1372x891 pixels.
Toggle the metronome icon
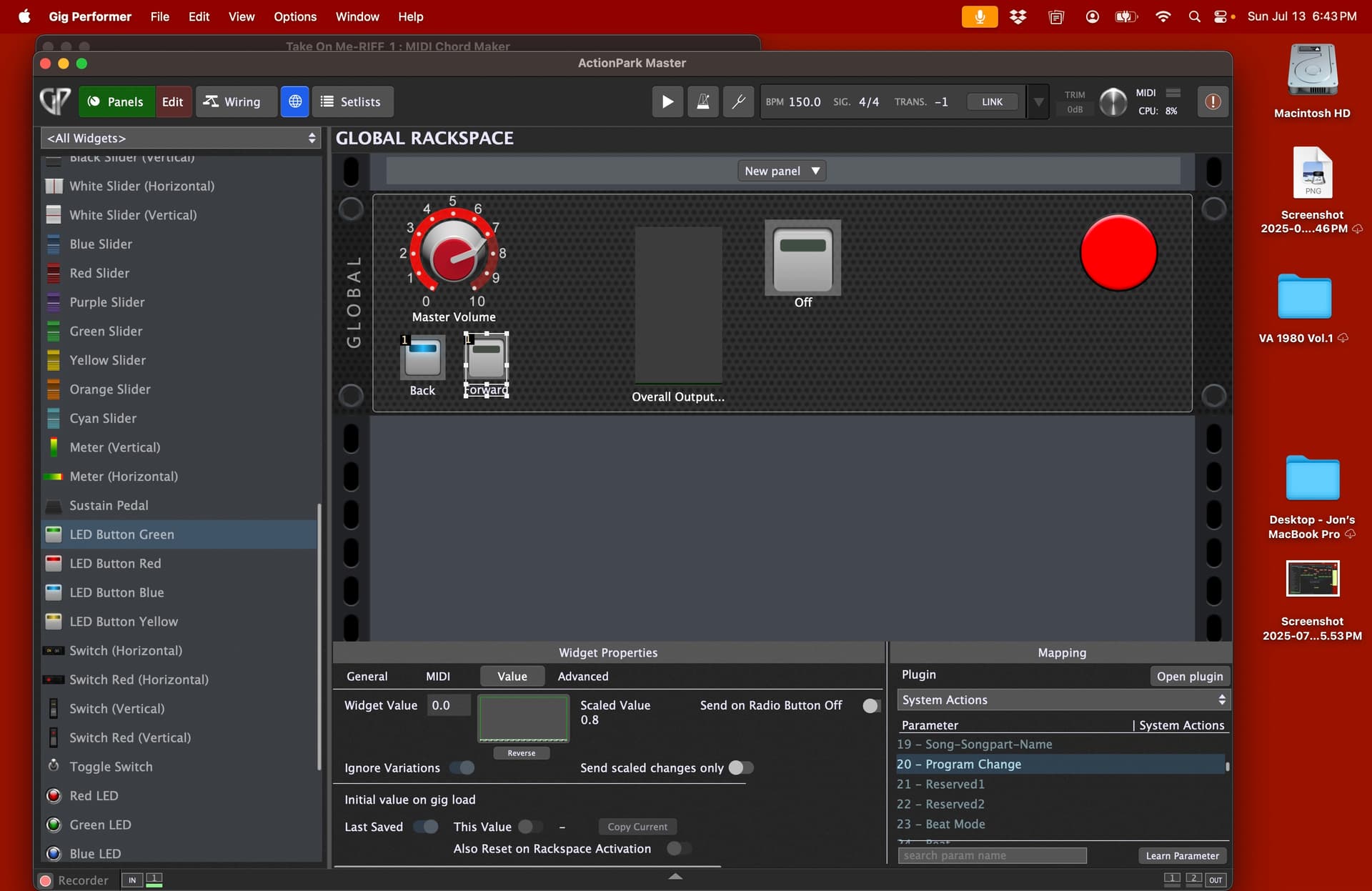pos(702,101)
